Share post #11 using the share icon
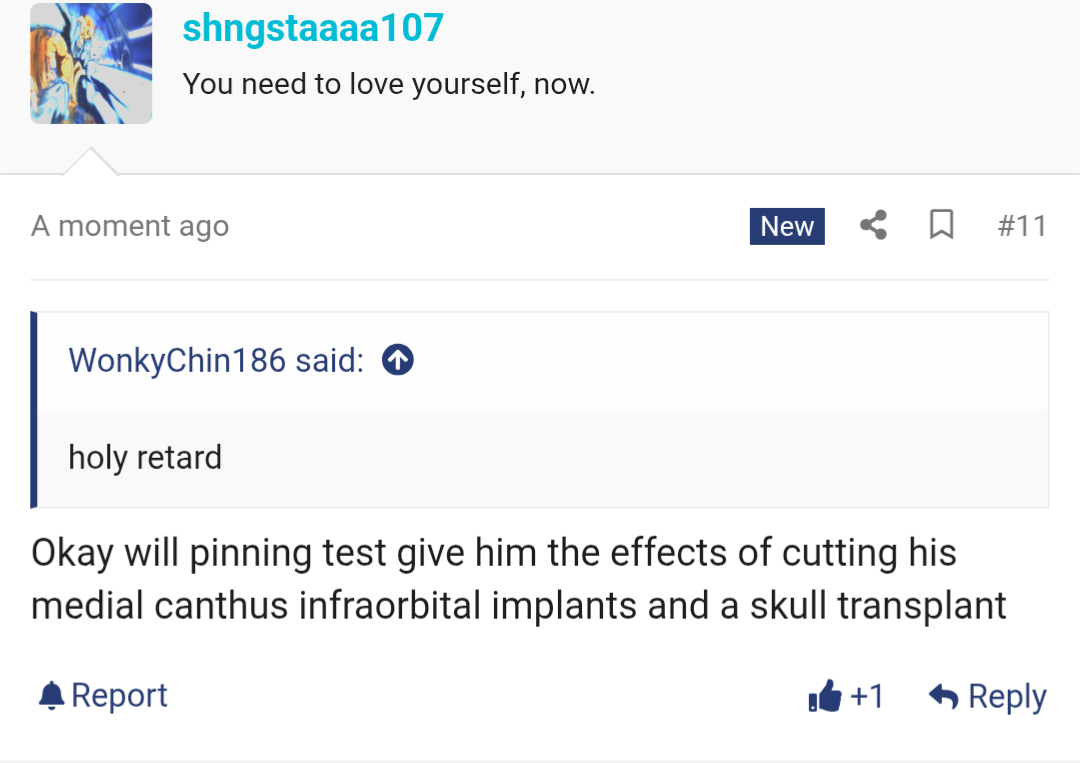Image resolution: width=1080 pixels, height=763 pixels. [x=873, y=225]
